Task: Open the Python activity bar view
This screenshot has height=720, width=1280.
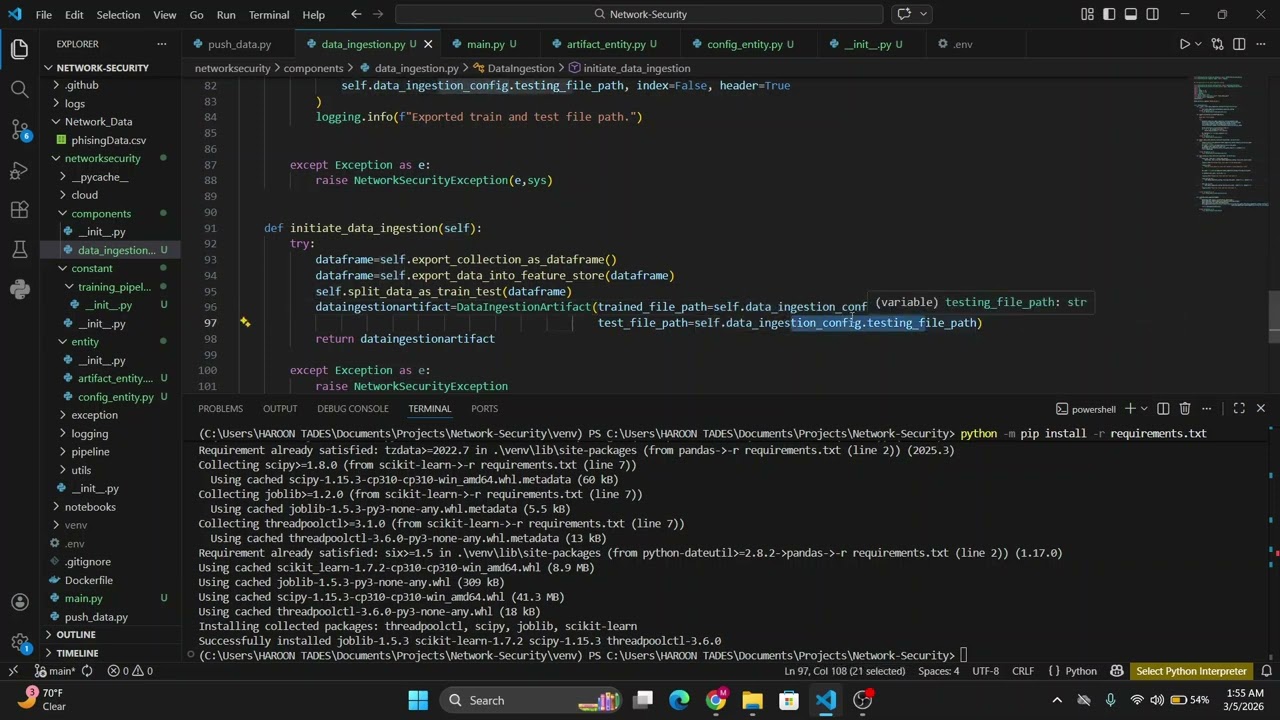Action: click(x=19, y=289)
